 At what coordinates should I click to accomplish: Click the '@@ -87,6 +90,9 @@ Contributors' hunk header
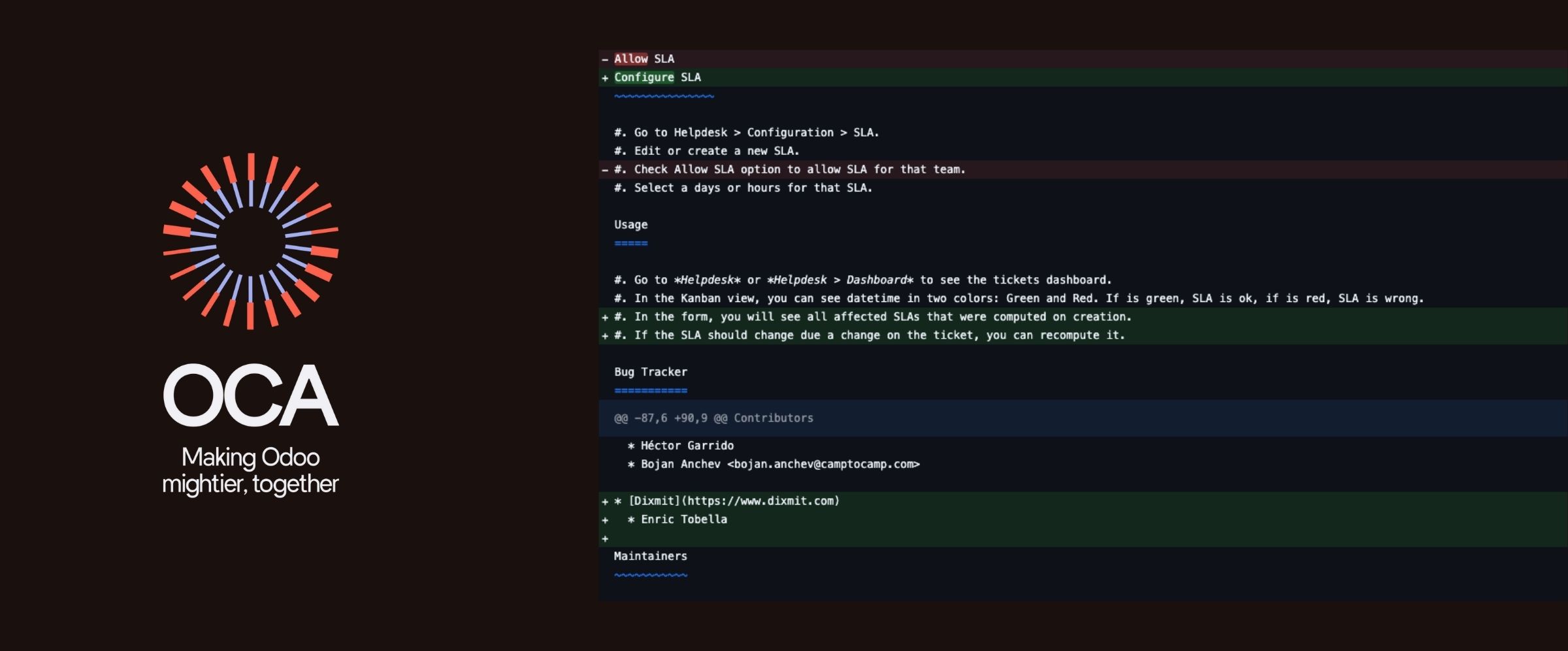pos(1083,418)
